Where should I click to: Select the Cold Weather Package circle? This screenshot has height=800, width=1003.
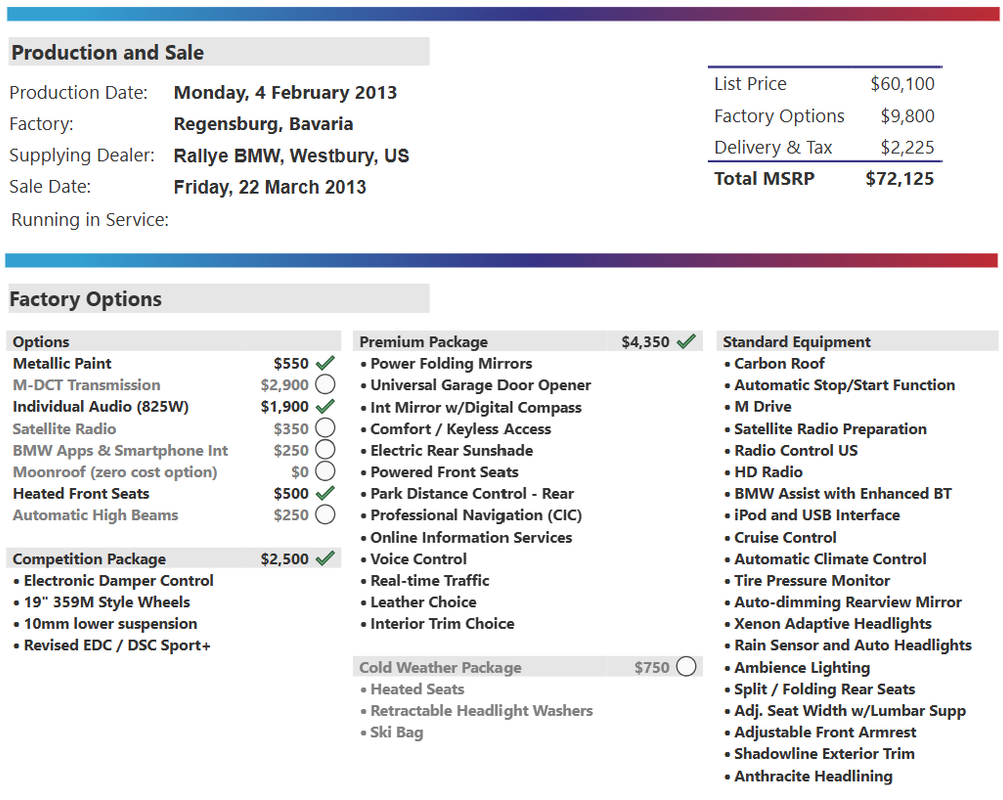coord(686,666)
